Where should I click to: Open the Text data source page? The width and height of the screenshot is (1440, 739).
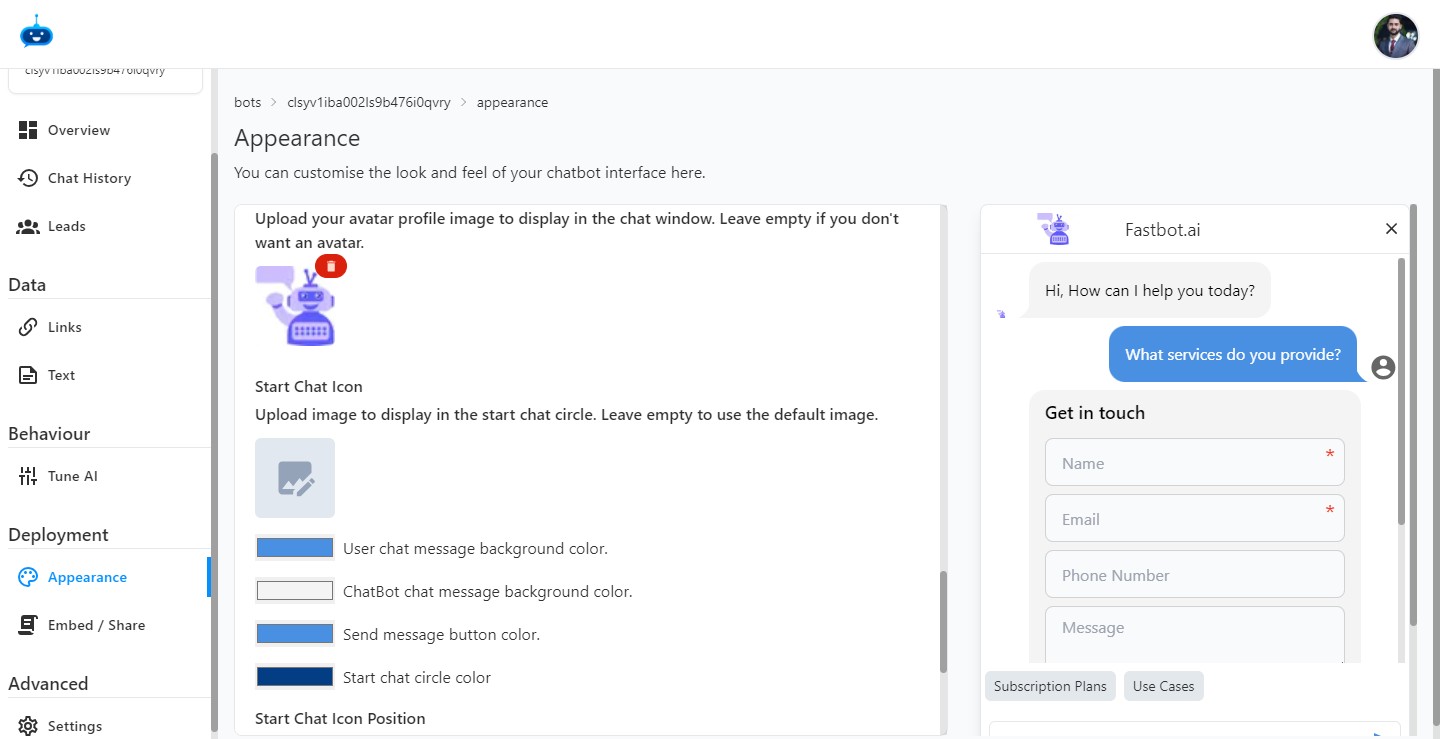point(60,374)
